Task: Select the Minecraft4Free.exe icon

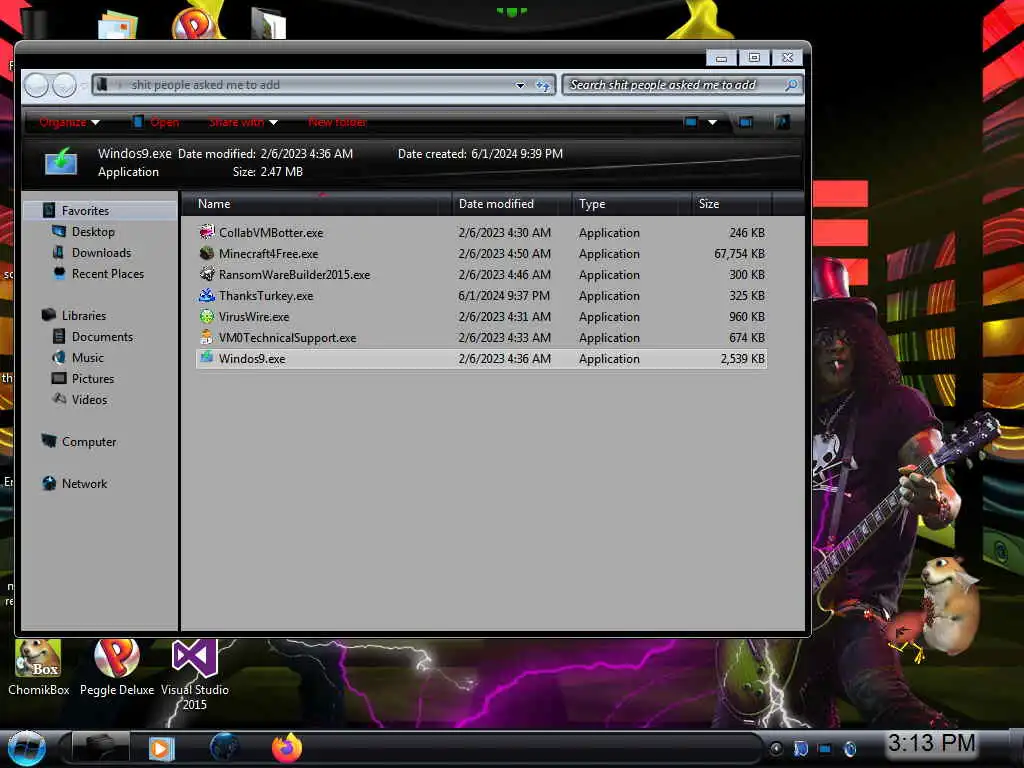Action: coord(207,253)
